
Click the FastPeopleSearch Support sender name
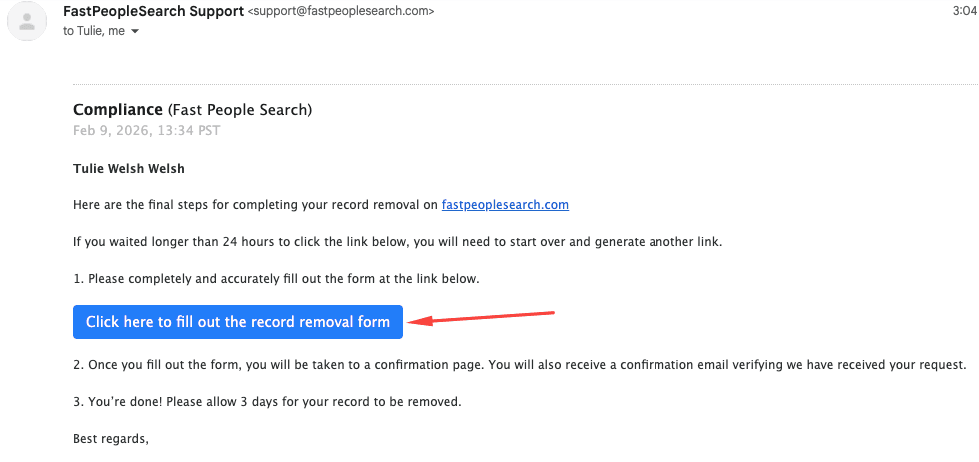(x=153, y=11)
